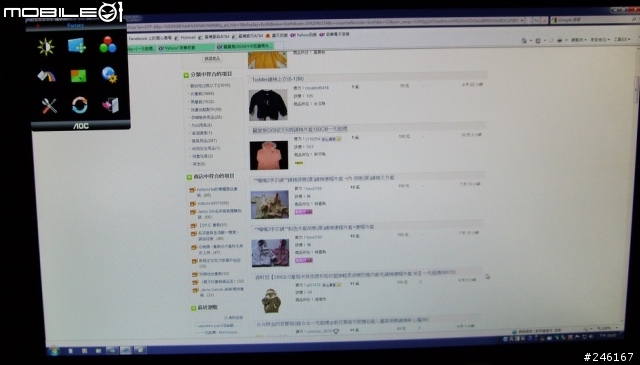Open the yellow garment thumbnail at top
The image size is (640, 365).
(267, 60)
